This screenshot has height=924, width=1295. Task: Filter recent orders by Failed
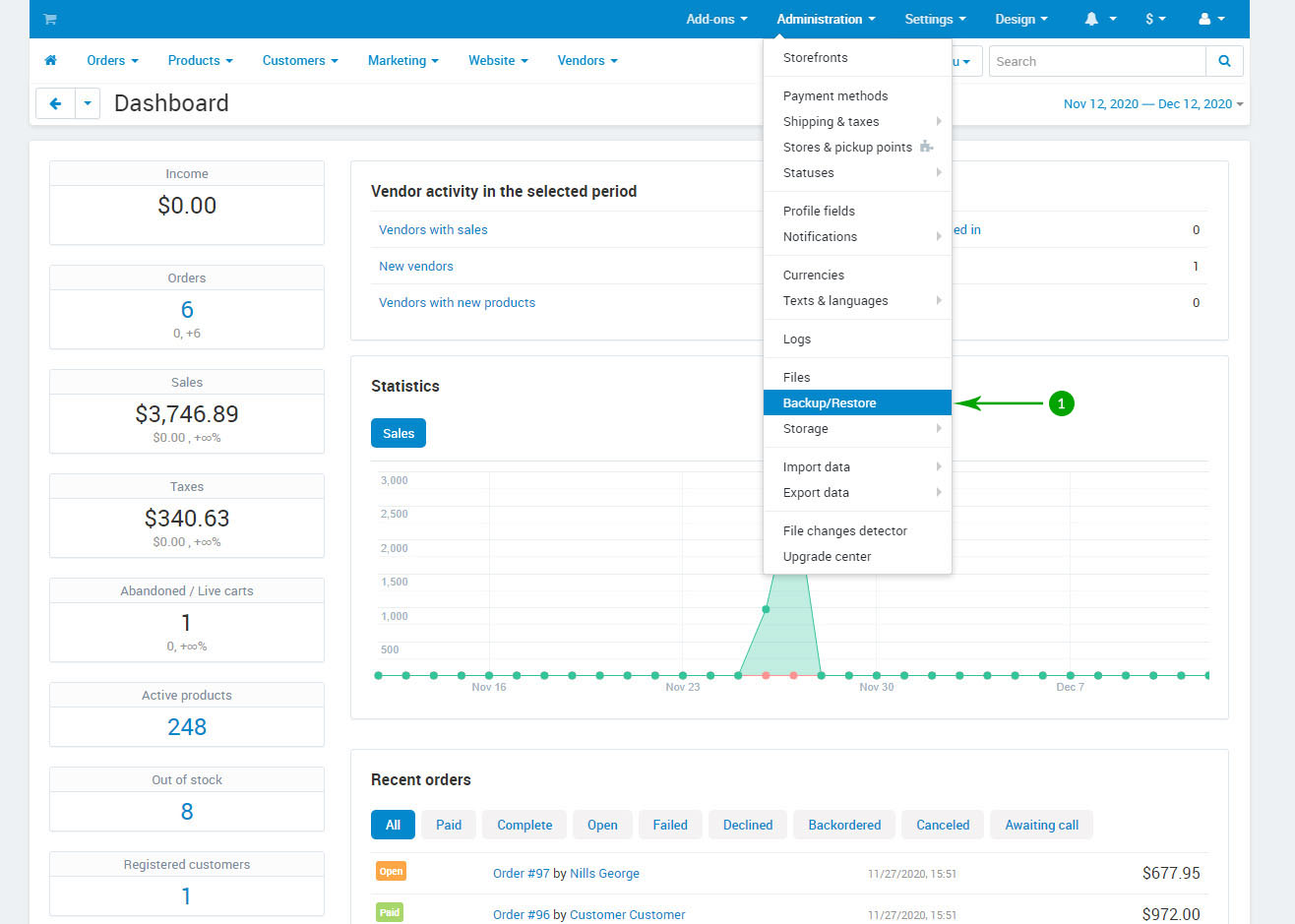coord(670,825)
